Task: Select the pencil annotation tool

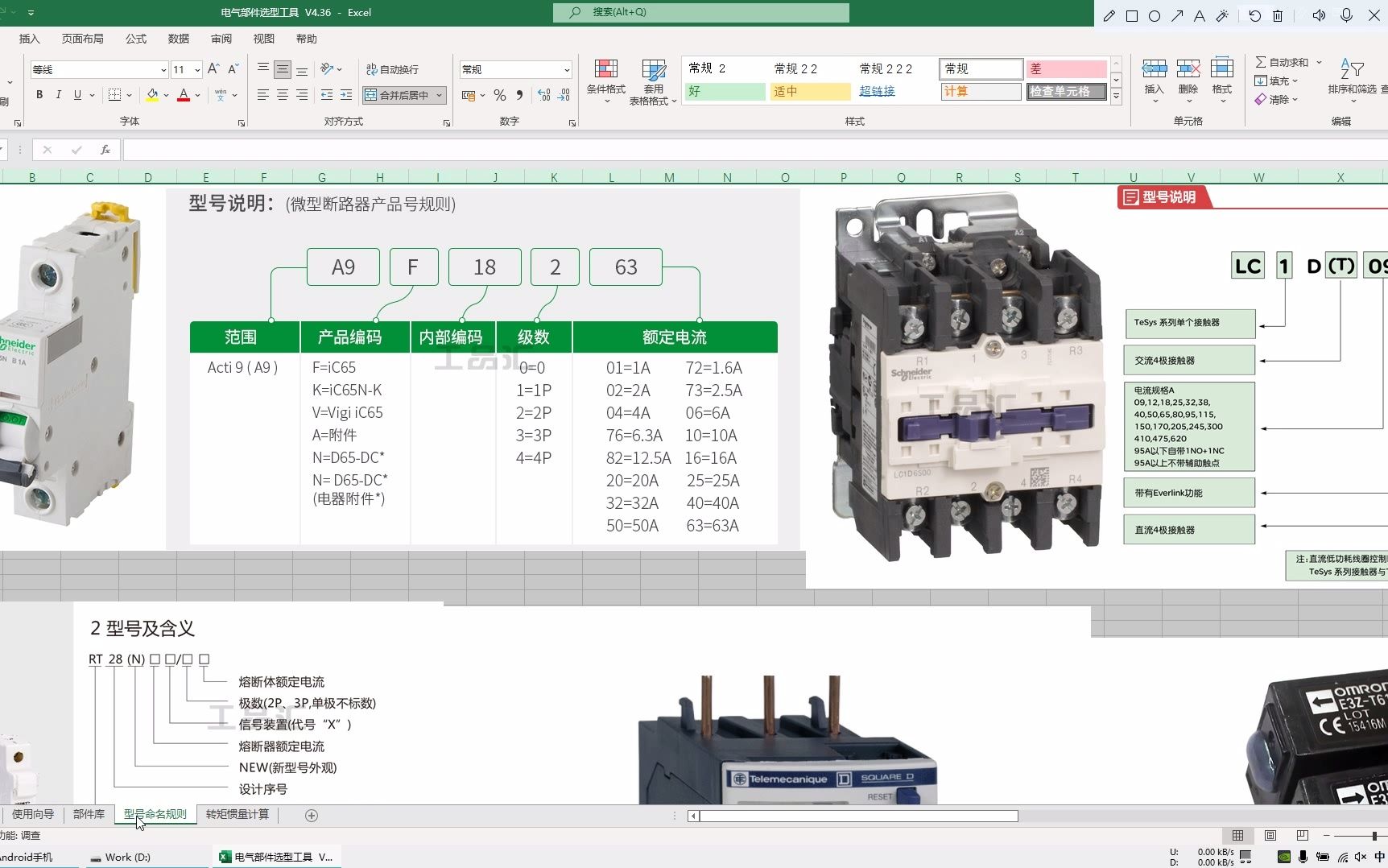Action: 1109,15
